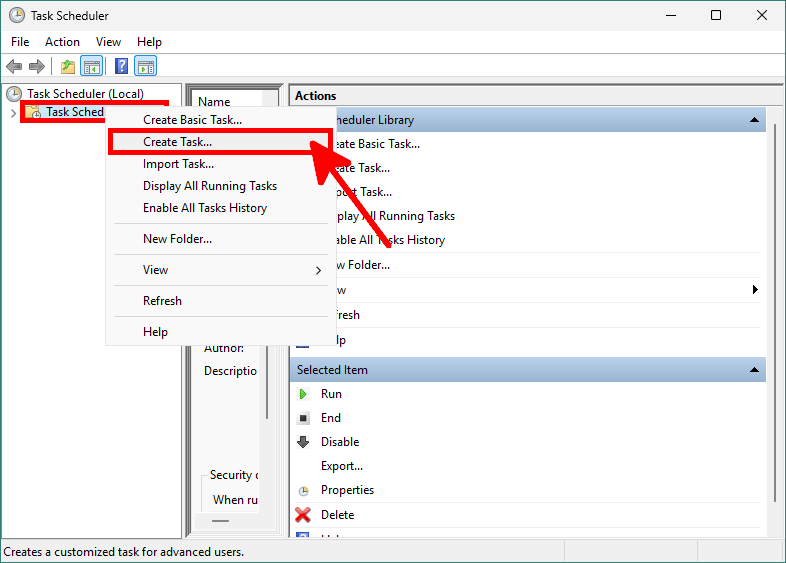Click the End stop icon
786x563 pixels.
pyautogui.click(x=304, y=418)
